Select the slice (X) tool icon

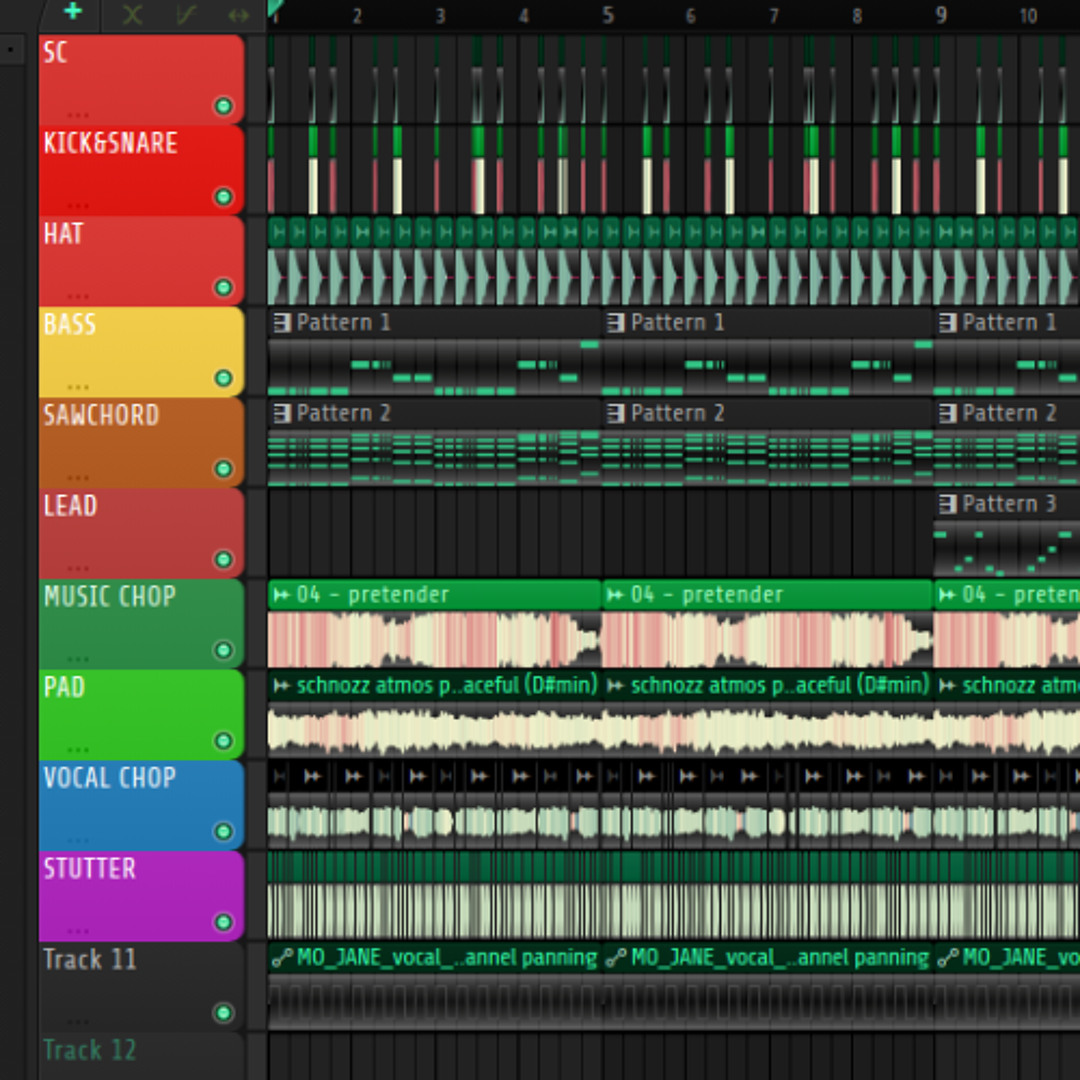click(x=131, y=14)
